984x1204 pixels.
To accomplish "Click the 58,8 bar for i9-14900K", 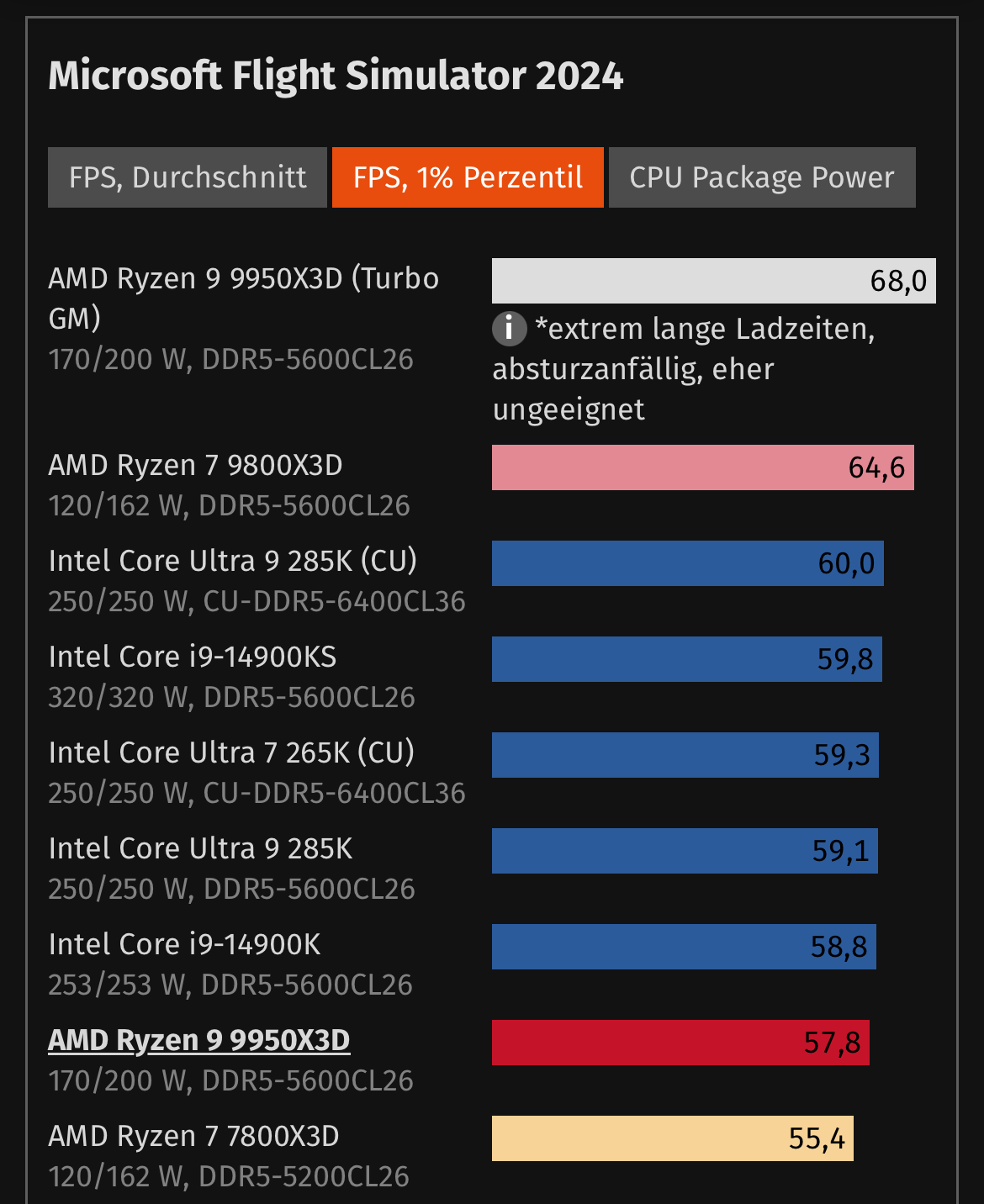I will coord(684,947).
